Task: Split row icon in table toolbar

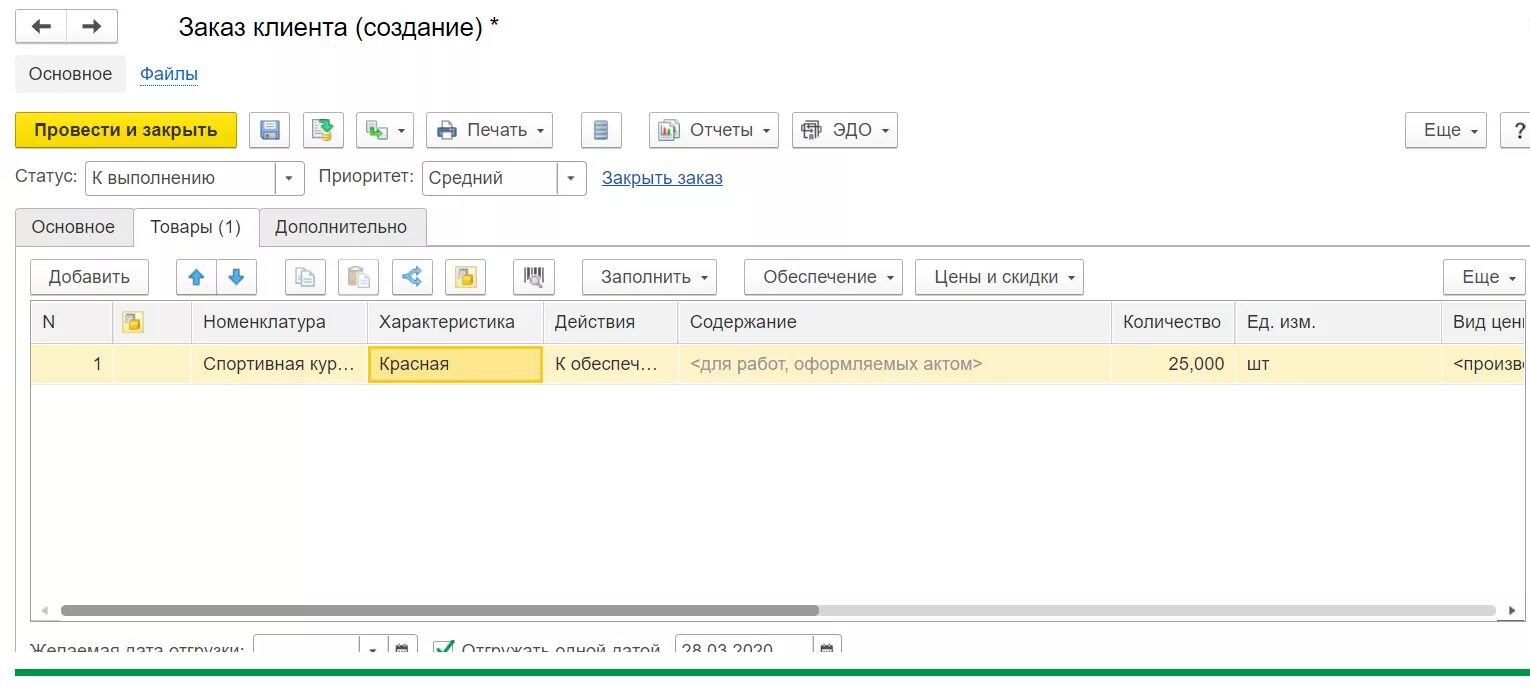Action: [412, 277]
